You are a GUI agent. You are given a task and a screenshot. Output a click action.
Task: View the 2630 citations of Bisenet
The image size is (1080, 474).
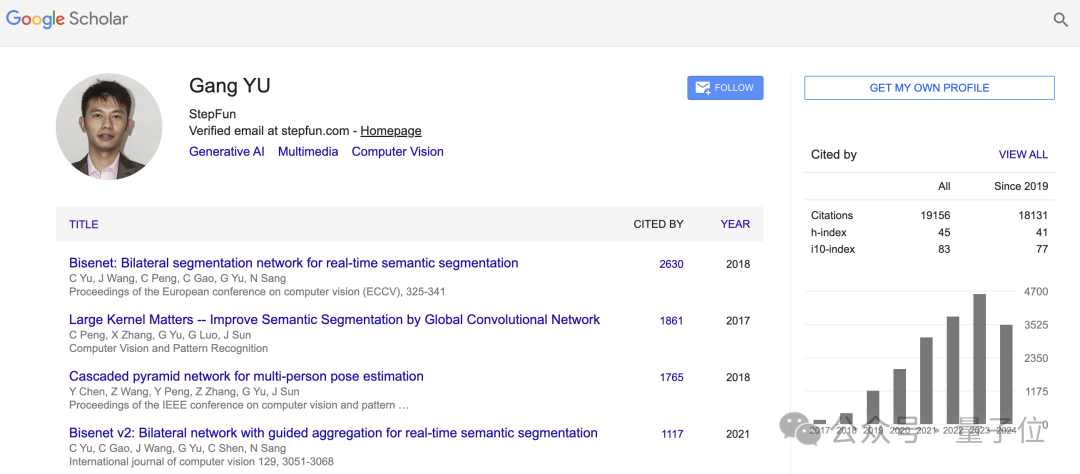(671, 265)
